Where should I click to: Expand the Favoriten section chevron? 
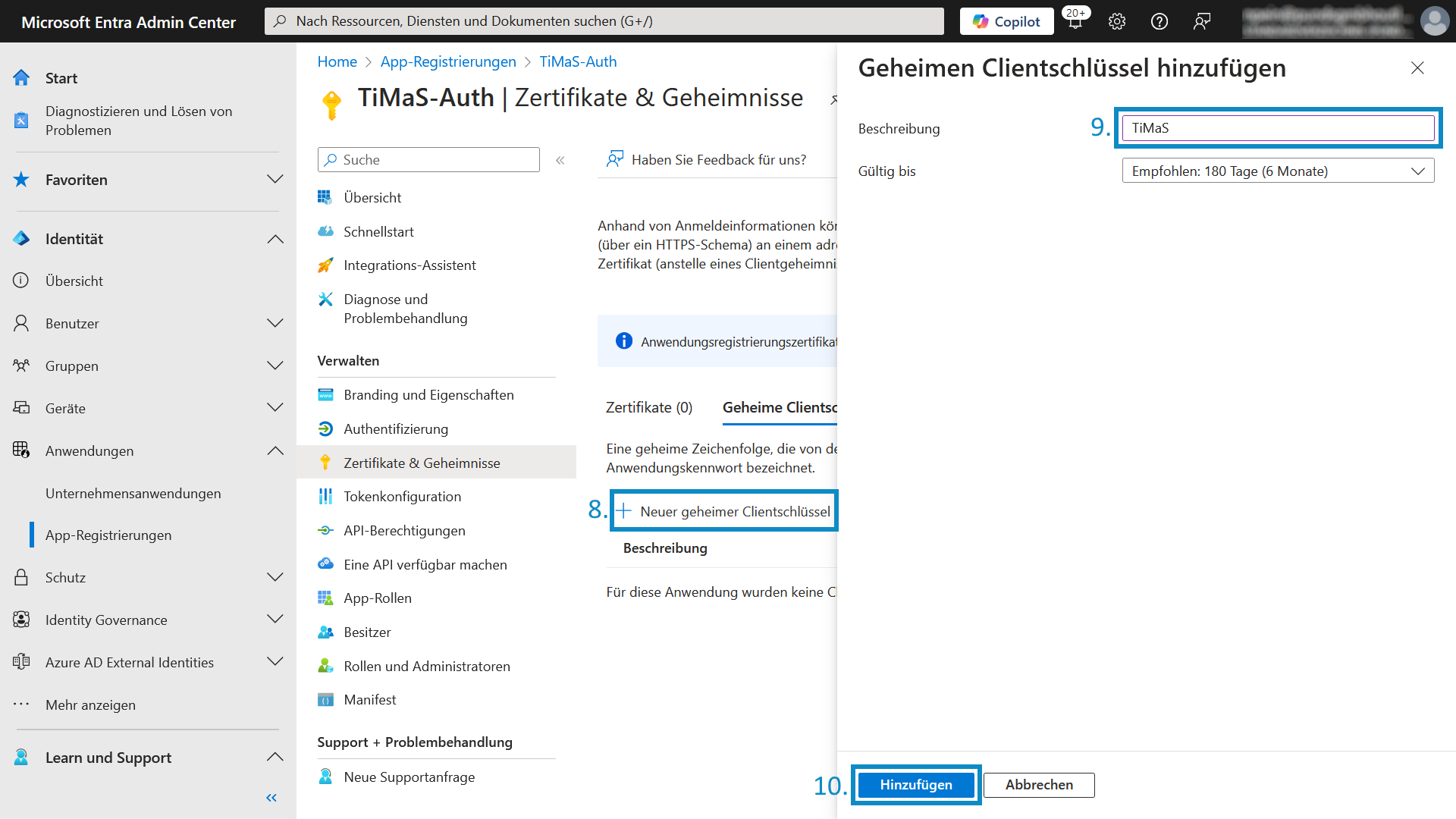(x=275, y=180)
